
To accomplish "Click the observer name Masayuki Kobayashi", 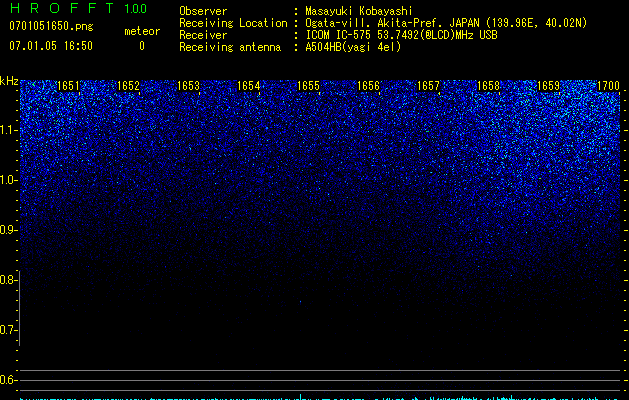I will (359, 11).
